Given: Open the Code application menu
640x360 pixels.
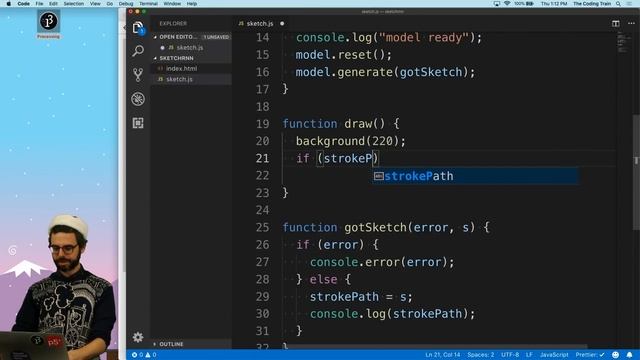Looking at the screenshot, I should tap(23, 4).
